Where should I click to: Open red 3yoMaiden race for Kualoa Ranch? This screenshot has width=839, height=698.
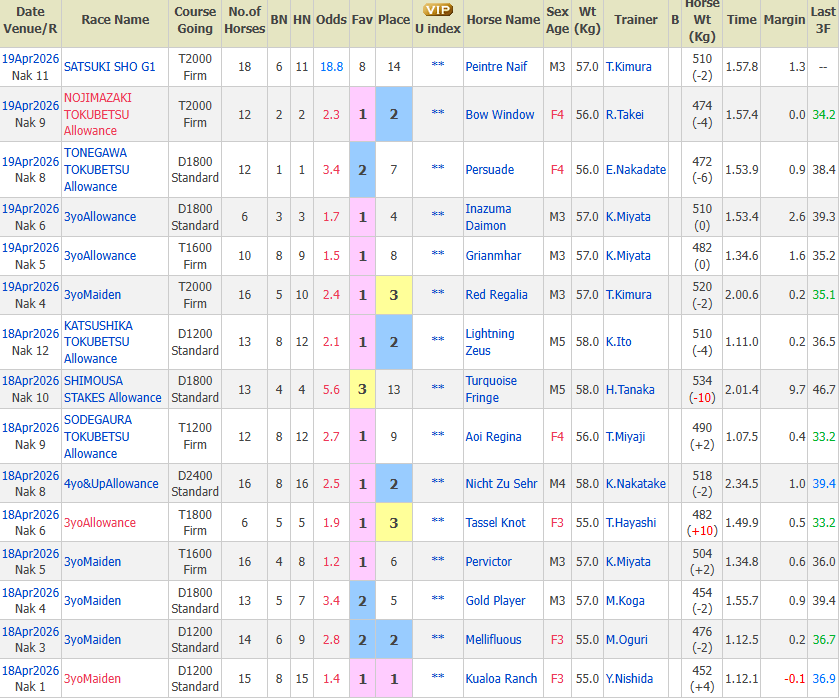point(93,679)
